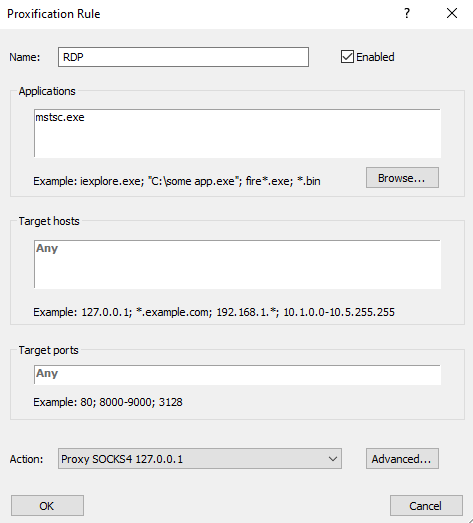Click the Target ports field

(x=237, y=375)
